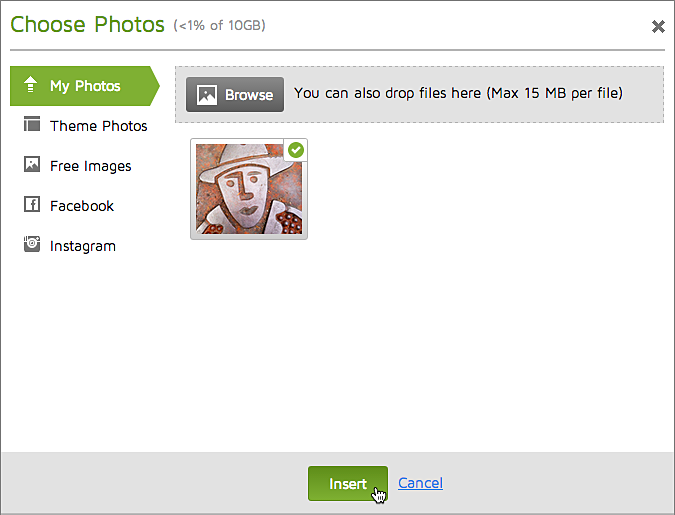Click the Theme Photos layout icon
This screenshot has width=675, height=515.
32,125
